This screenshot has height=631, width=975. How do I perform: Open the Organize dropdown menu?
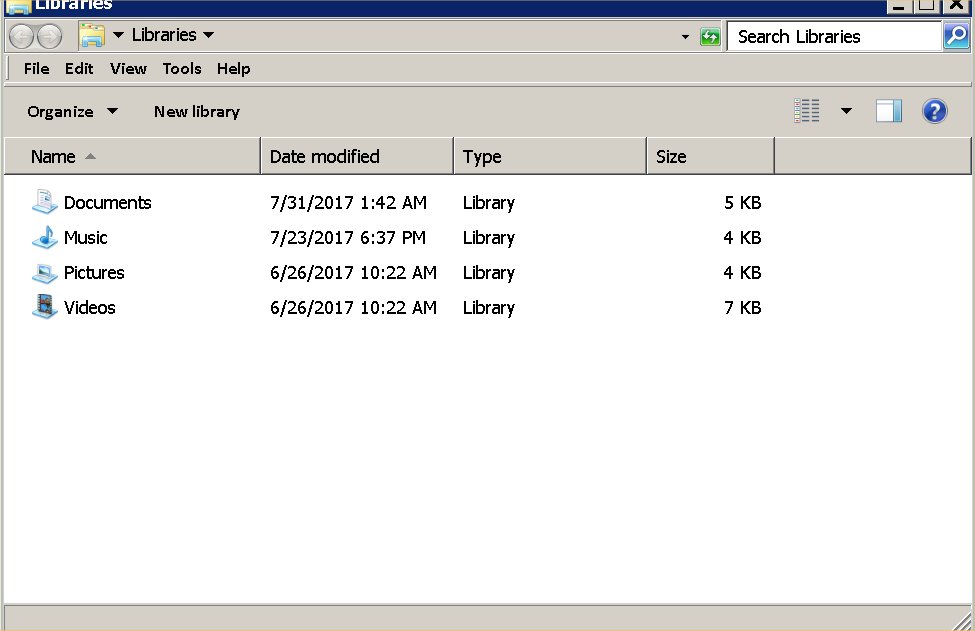click(x=70, y=111)
